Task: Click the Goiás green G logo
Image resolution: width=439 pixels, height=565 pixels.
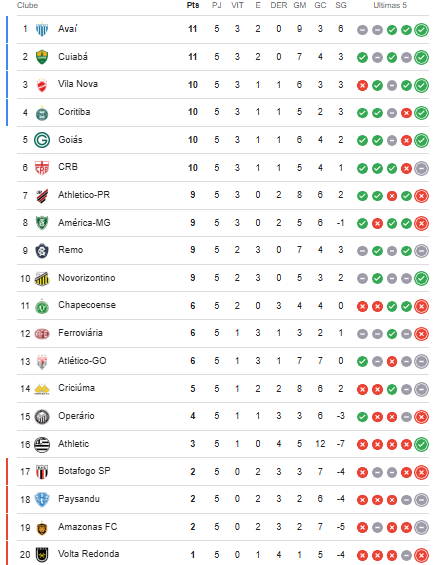Action: click(42, 140)
